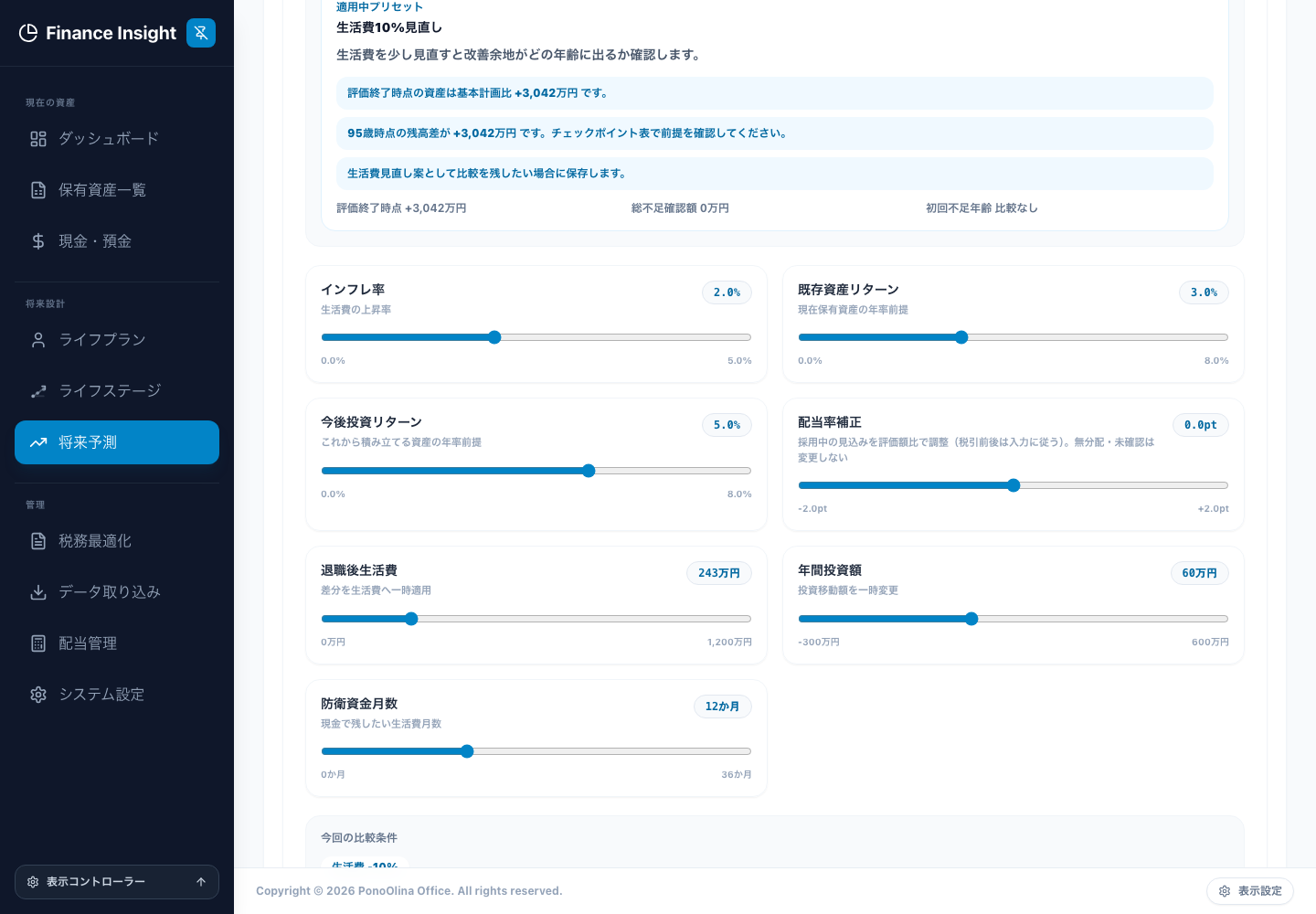1316x914 pixels.
Task: Click the gear icon in 表示設定 button
Action: tap(1225, 891)
